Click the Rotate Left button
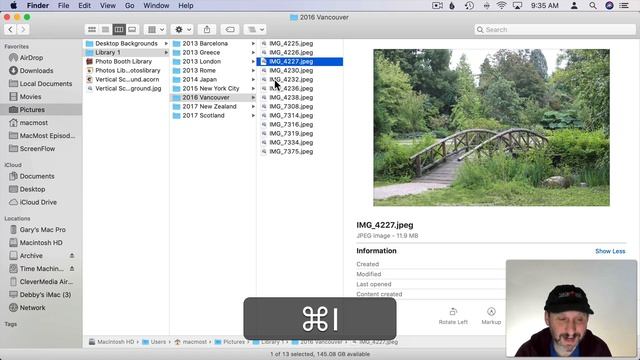Screen dimensions: 640x360 tap(453, 316)
